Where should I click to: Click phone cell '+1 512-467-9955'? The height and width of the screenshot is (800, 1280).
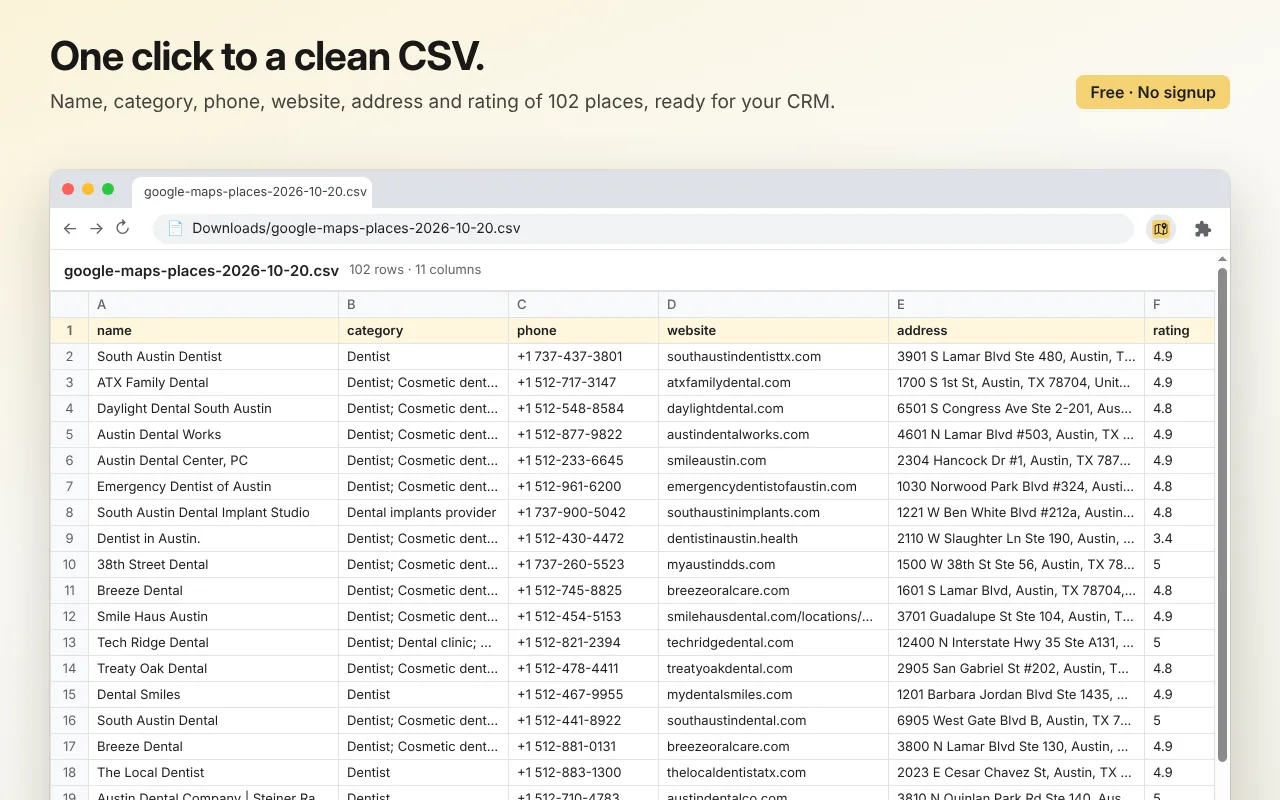pyautogui.click(x=584, y=694)
